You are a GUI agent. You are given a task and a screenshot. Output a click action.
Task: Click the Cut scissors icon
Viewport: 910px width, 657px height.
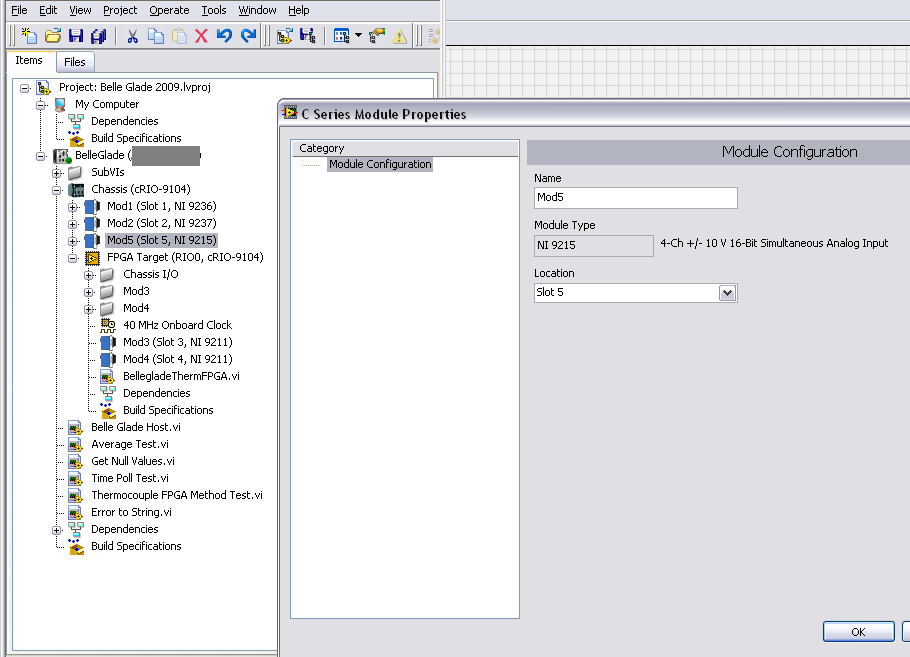pos(132,36)
